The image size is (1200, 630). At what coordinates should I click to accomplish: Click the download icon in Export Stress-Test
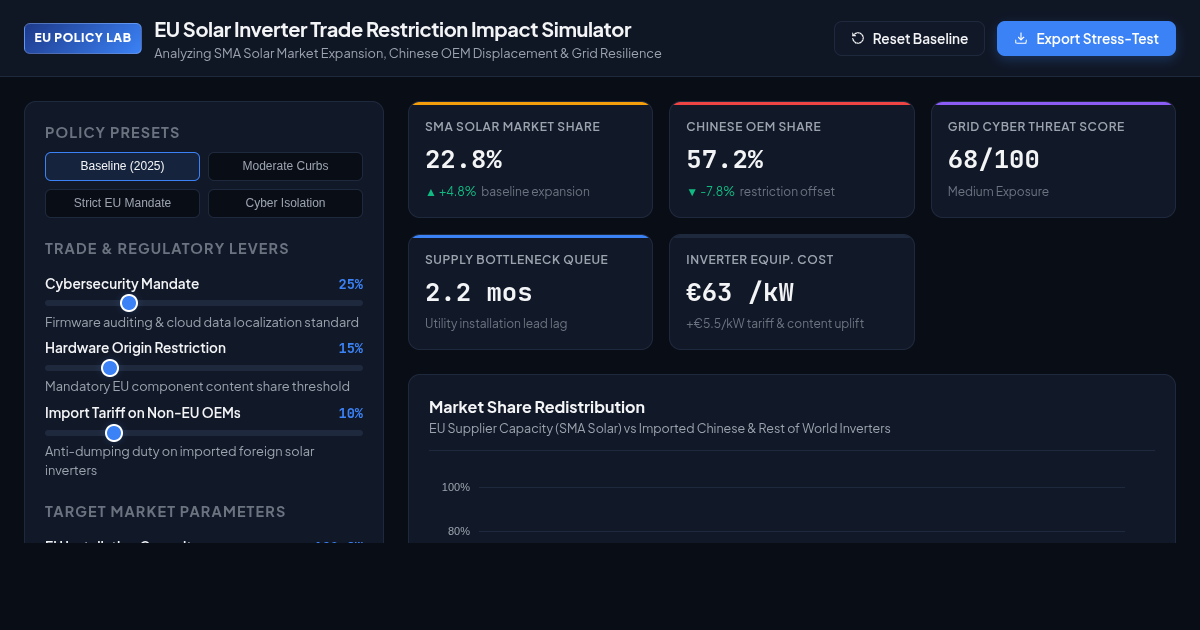tap(1021, 38)
